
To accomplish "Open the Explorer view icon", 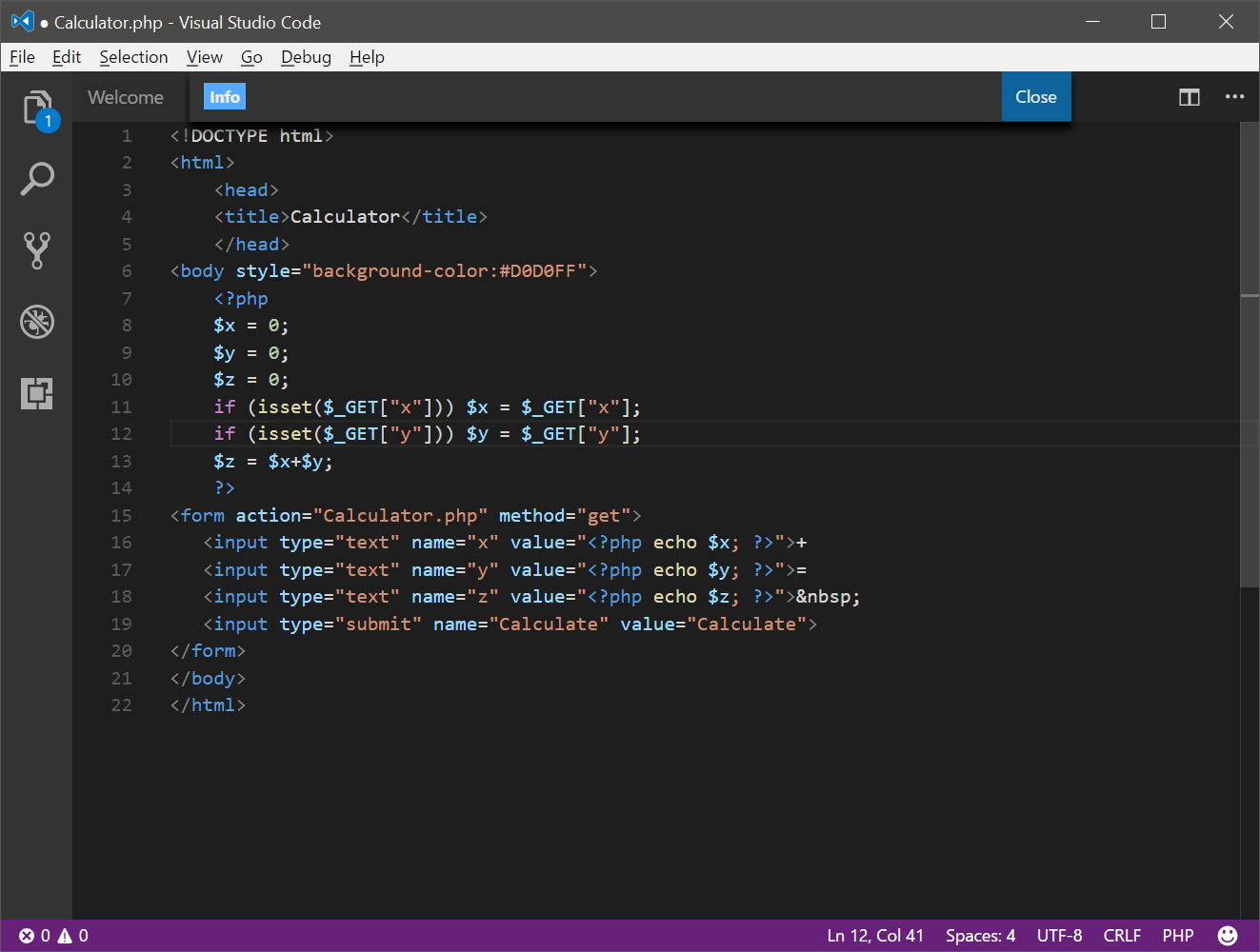I will pos(37,108).
